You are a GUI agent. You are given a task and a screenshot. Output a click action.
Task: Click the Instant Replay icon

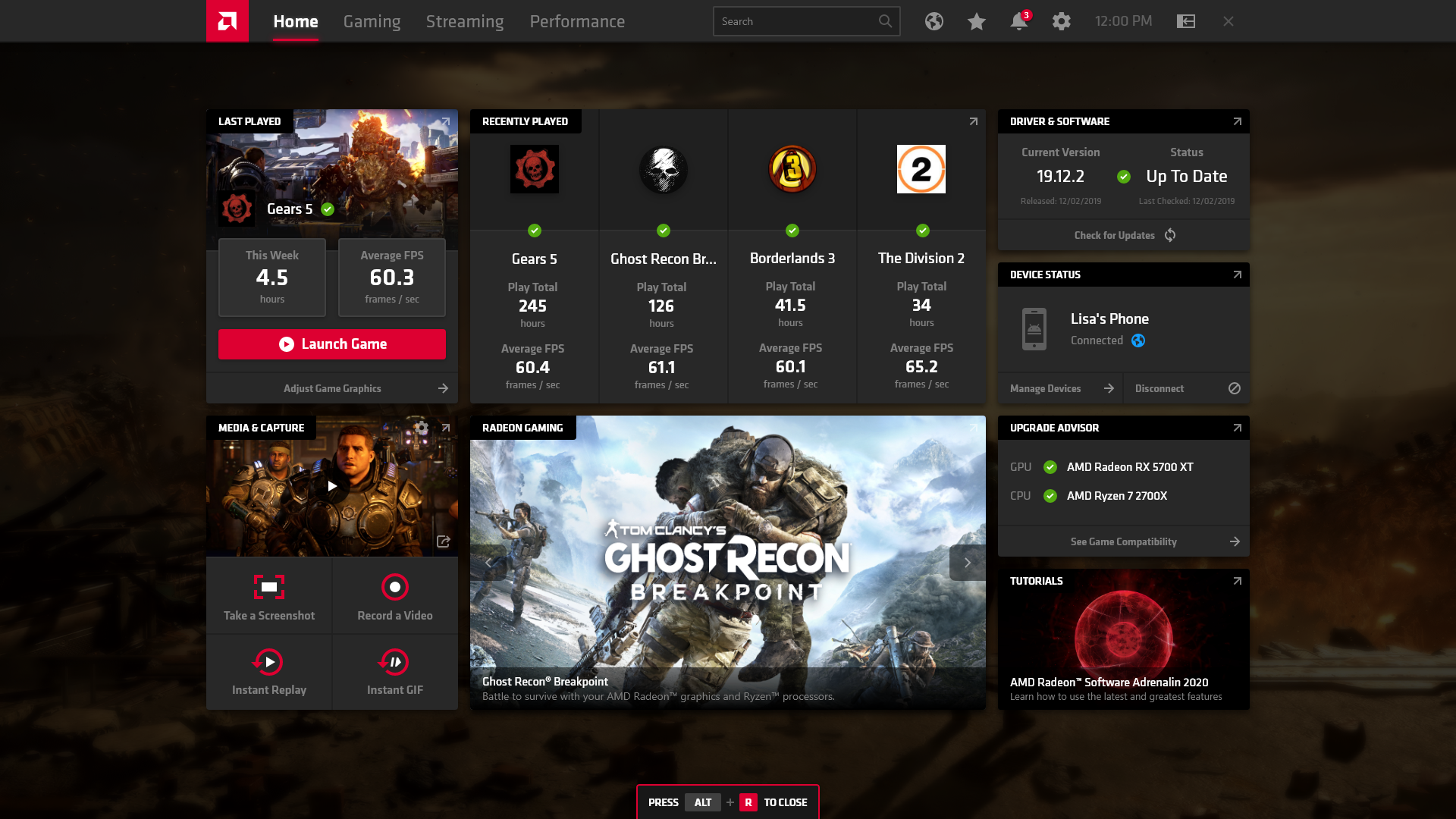coord(269,662)
